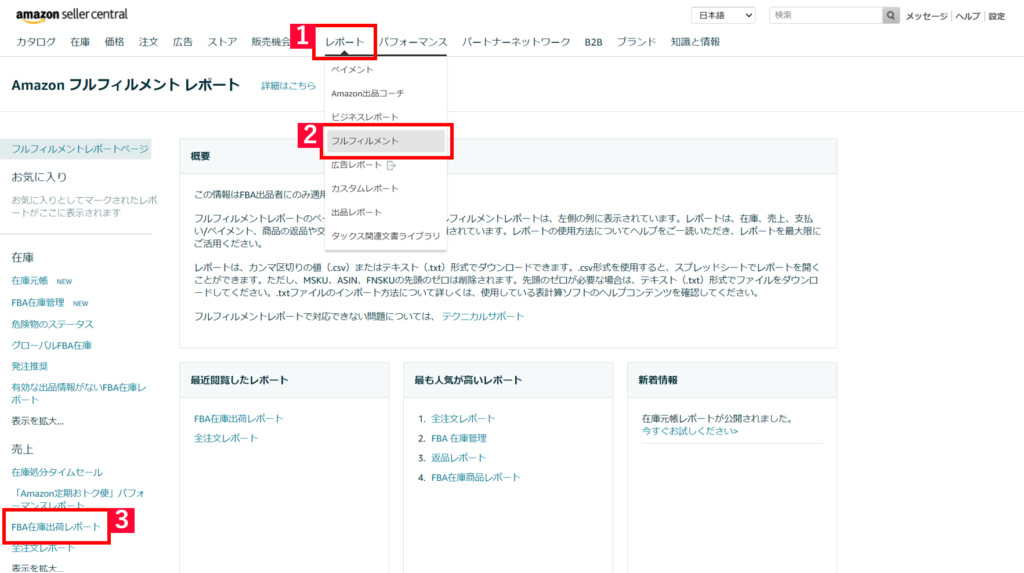The height and width of the screenshot is (573, 1024).
Task: Open the パートナーネットワーク menu
Action: tap(516, 42)
